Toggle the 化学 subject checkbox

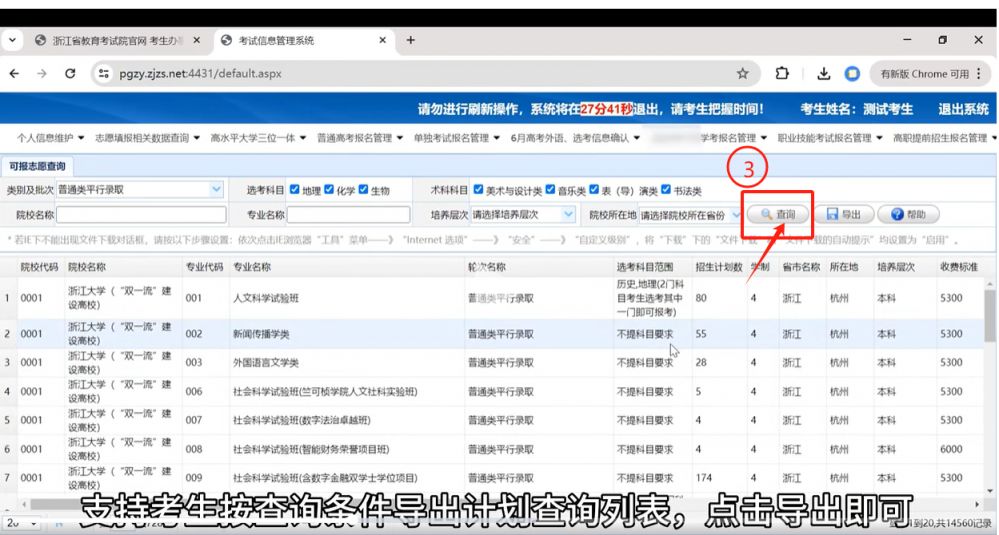tap(329, 190)
